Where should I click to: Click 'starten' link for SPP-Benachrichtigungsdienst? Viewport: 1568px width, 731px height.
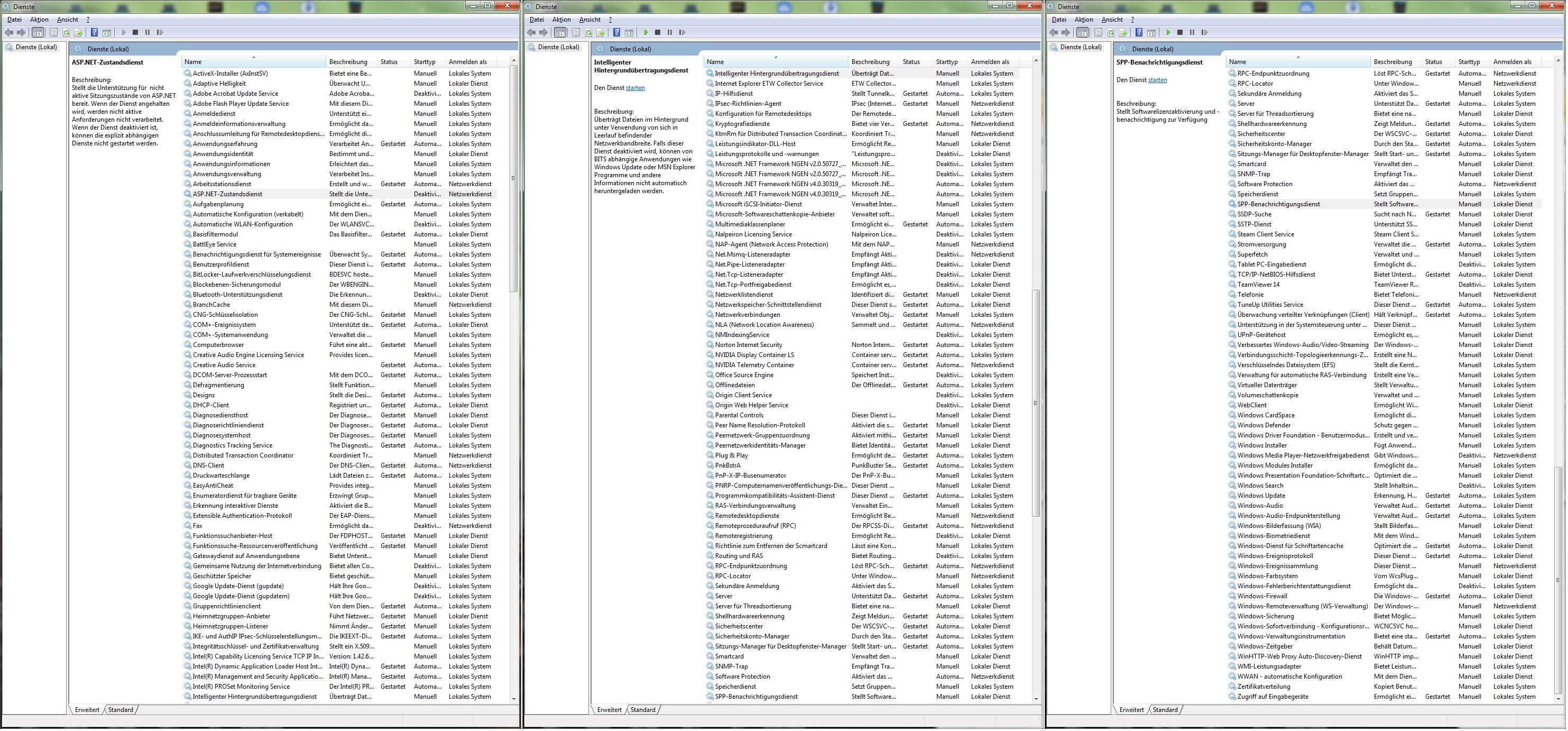click(x=1157, y=80)
